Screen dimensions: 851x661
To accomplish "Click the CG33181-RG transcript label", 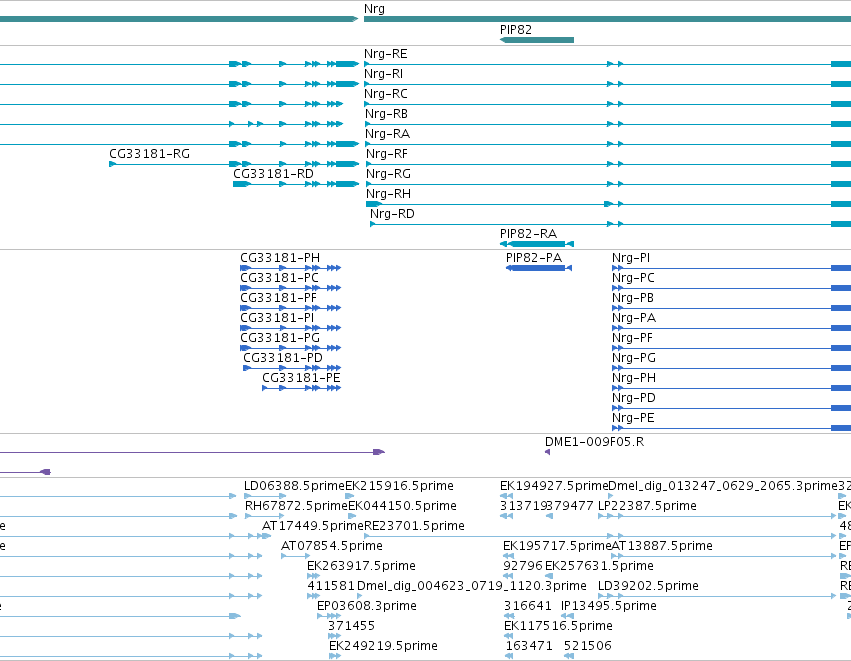I will coord(149,154).
